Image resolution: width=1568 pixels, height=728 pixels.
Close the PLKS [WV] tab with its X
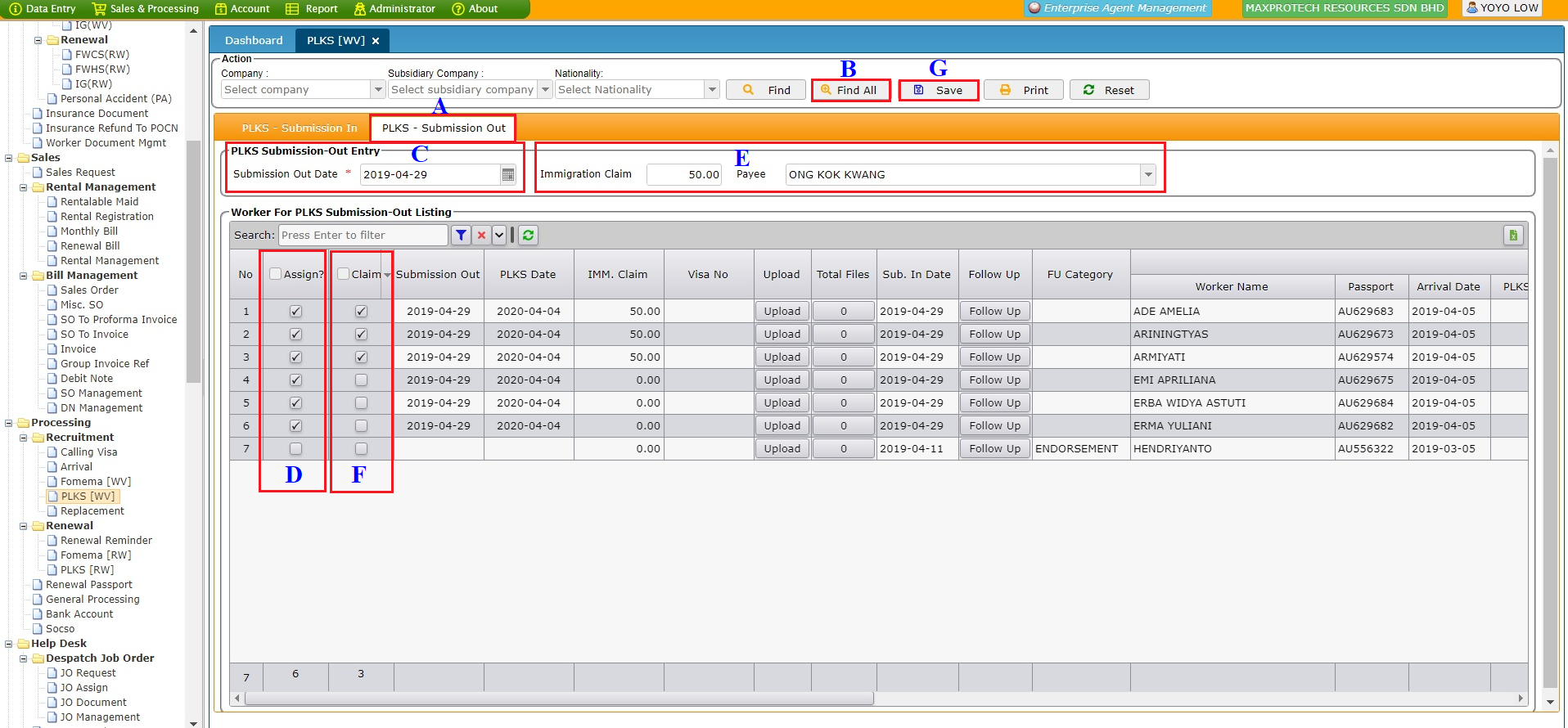pyautogui.click(x=376, y=41)
